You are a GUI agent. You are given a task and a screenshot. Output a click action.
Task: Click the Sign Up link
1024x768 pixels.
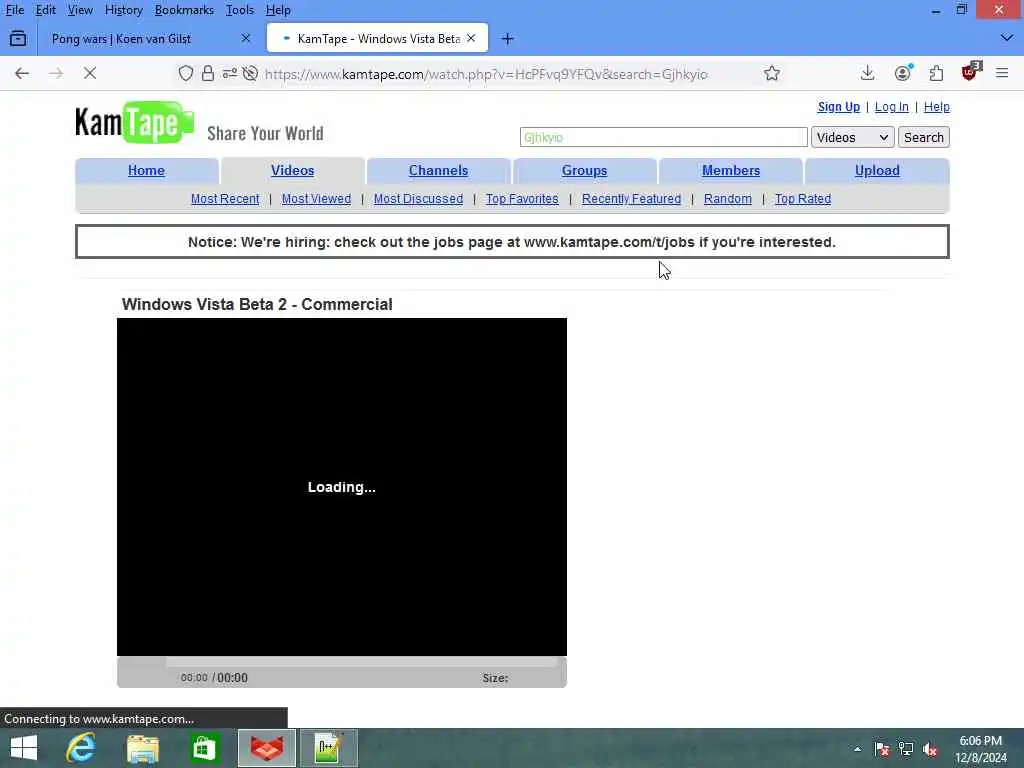pyautogui.click(x=839, y=107)
